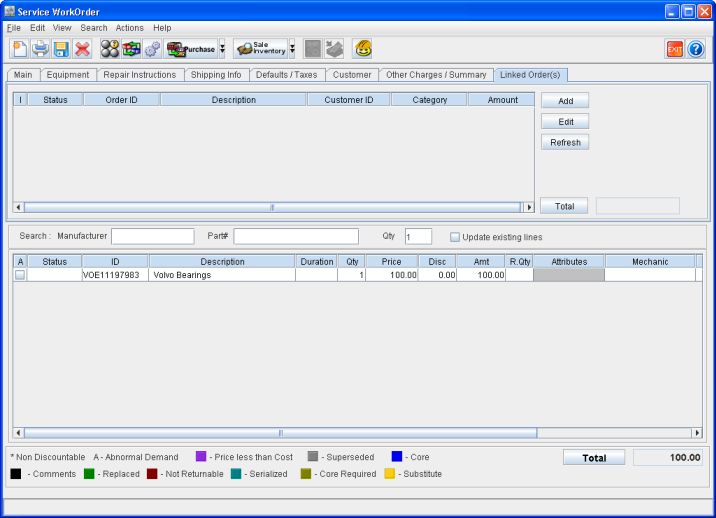716x518 pixels.
Task: Click the Amount column header
Action: click(x=502, y=100)
